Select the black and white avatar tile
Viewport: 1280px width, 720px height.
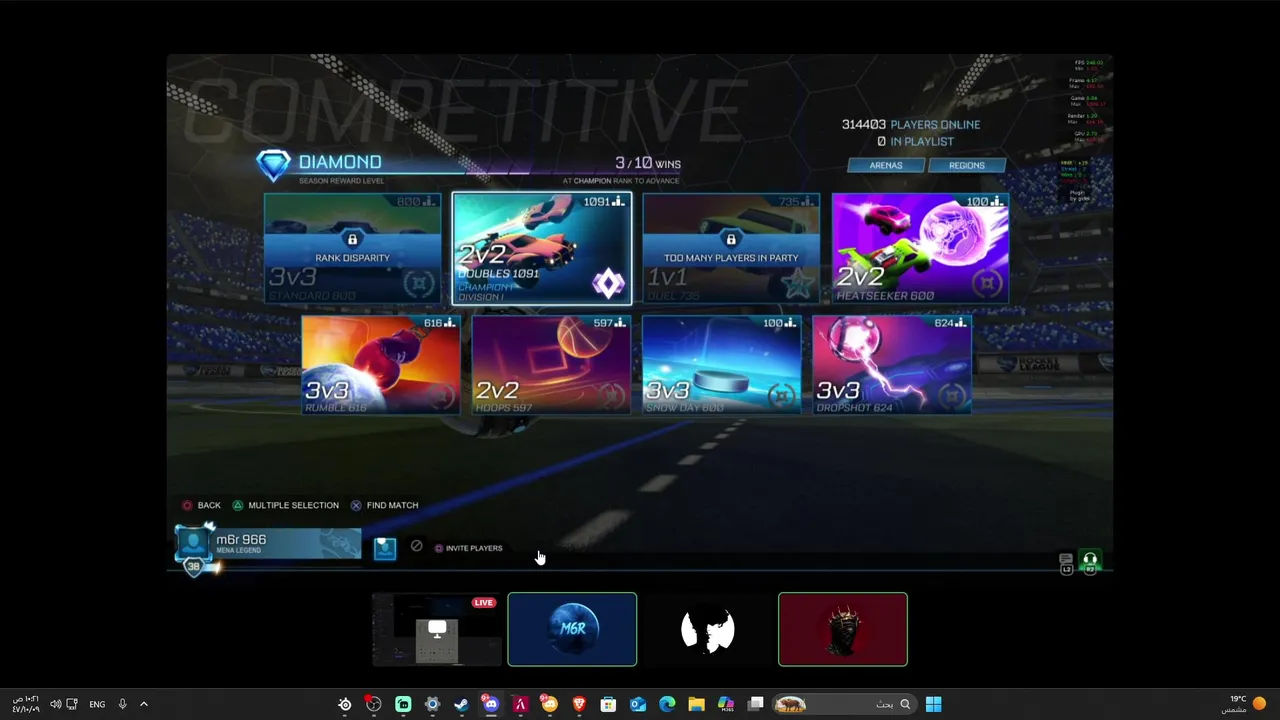point(708,629)
